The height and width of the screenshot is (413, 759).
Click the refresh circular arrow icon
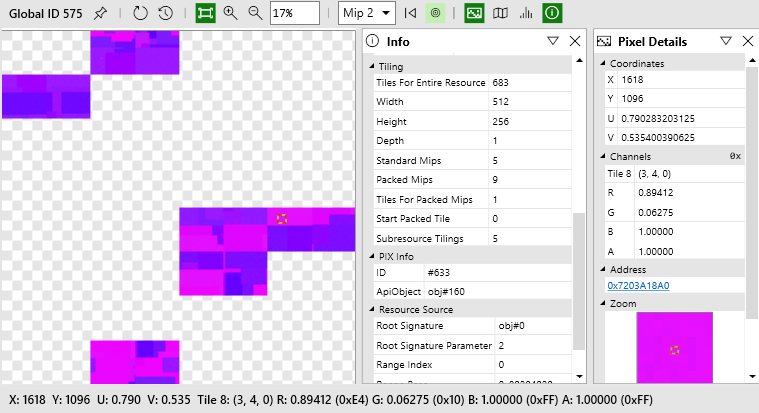140,13
